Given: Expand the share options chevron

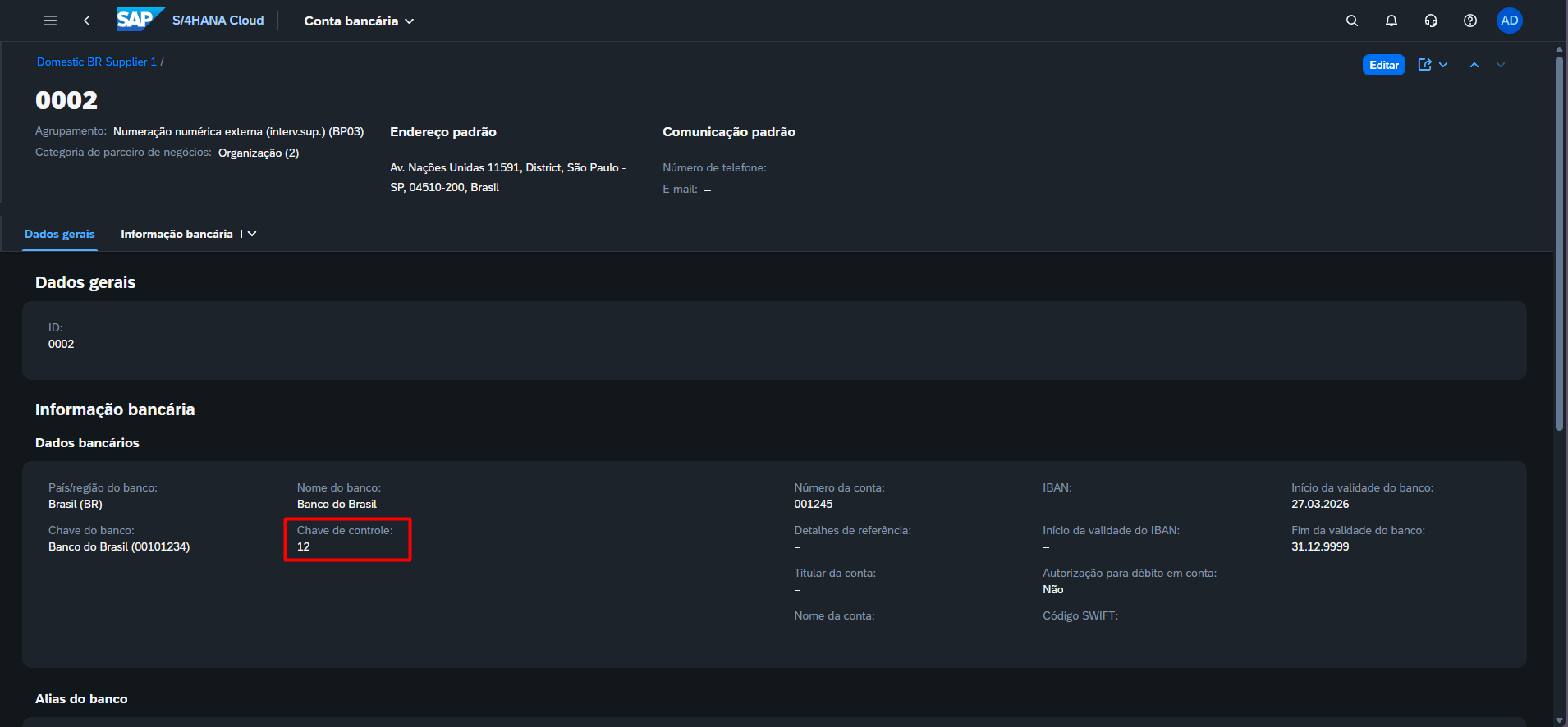Looking at the screenshot, I should [x=1443, y=65].
